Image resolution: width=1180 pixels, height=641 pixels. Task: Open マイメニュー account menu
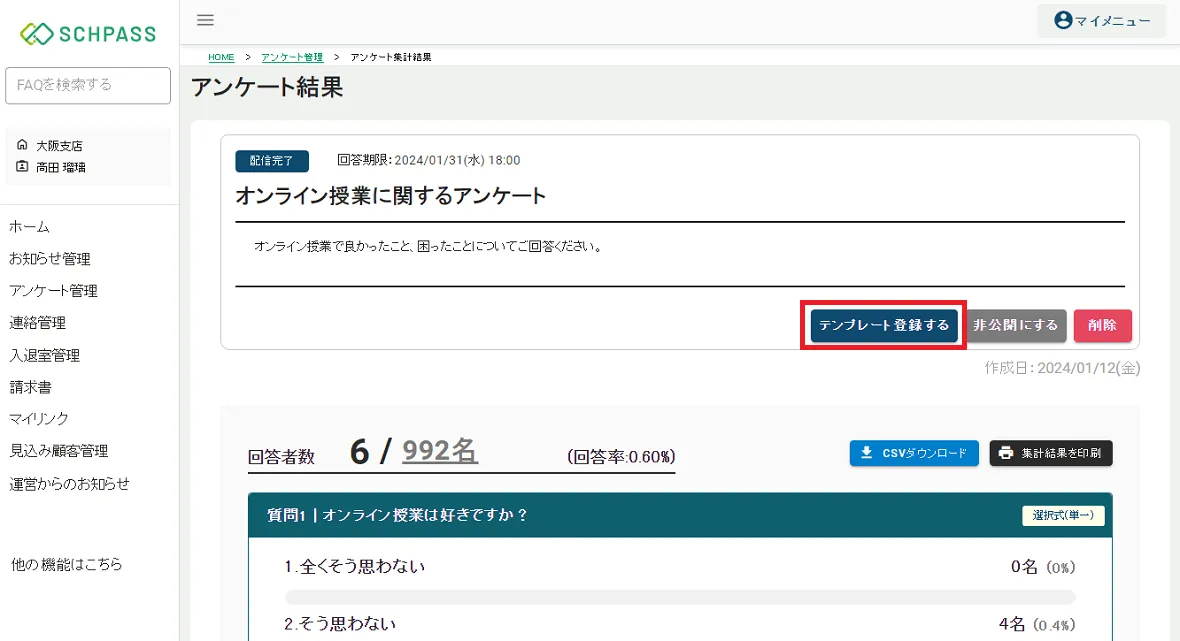(1102, 21)
